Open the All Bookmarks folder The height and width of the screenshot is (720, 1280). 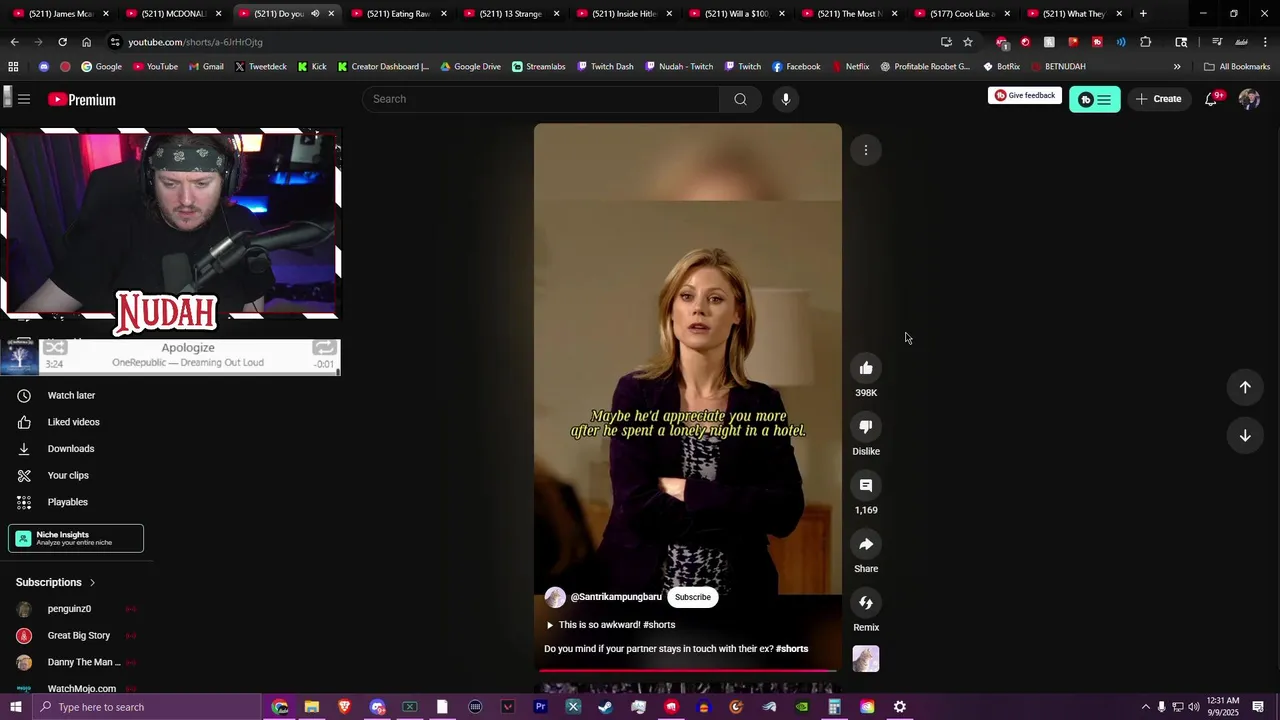click(1237, 67)
